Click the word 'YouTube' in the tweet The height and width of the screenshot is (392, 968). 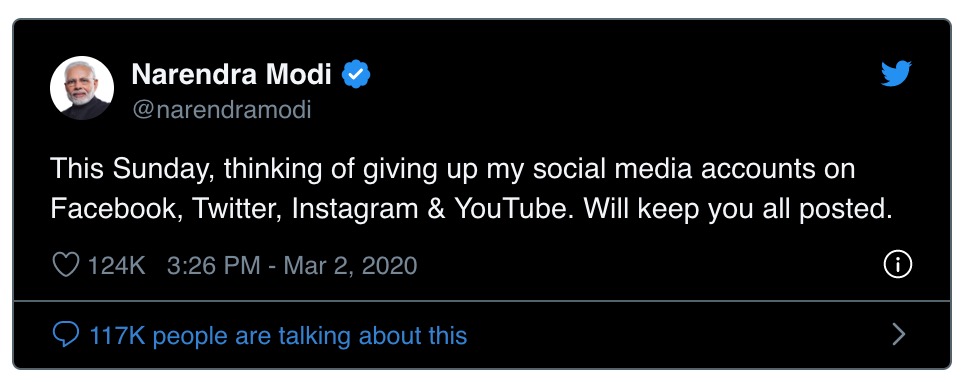pos(512,209)
